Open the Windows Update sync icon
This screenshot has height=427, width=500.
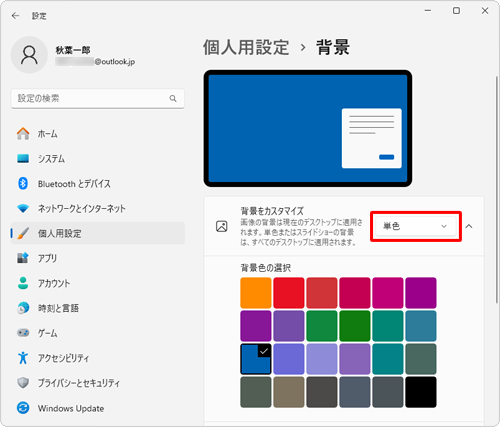23,408
